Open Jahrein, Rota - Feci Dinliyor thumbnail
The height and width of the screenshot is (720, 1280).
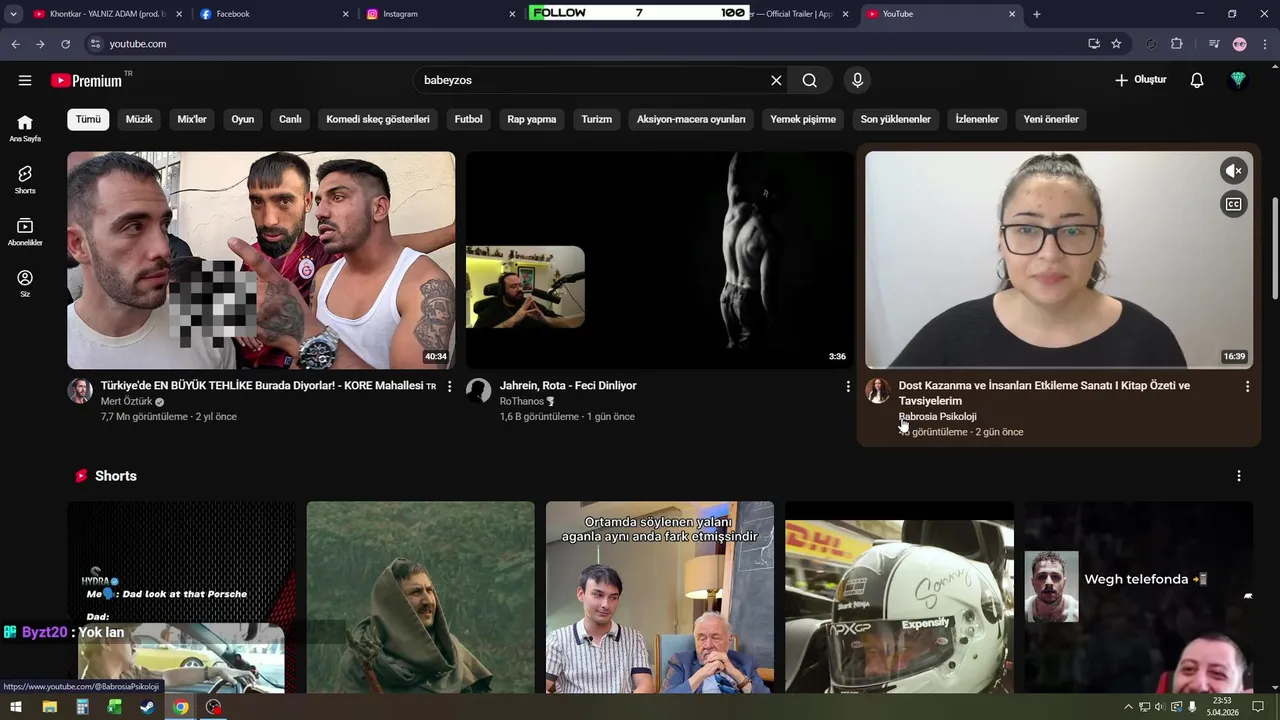coord(660,260)
